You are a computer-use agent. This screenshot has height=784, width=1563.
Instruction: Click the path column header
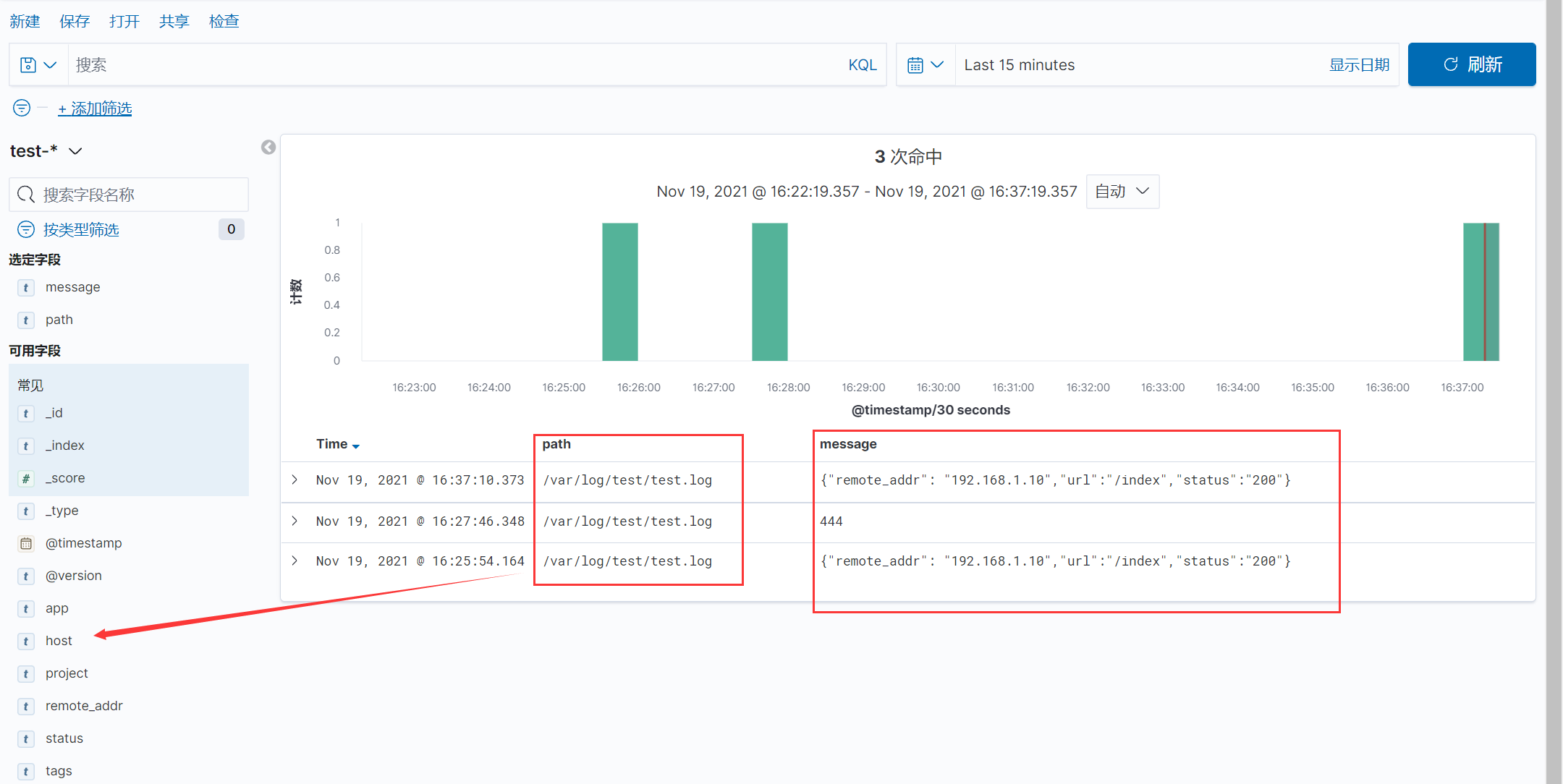point(556,444)
